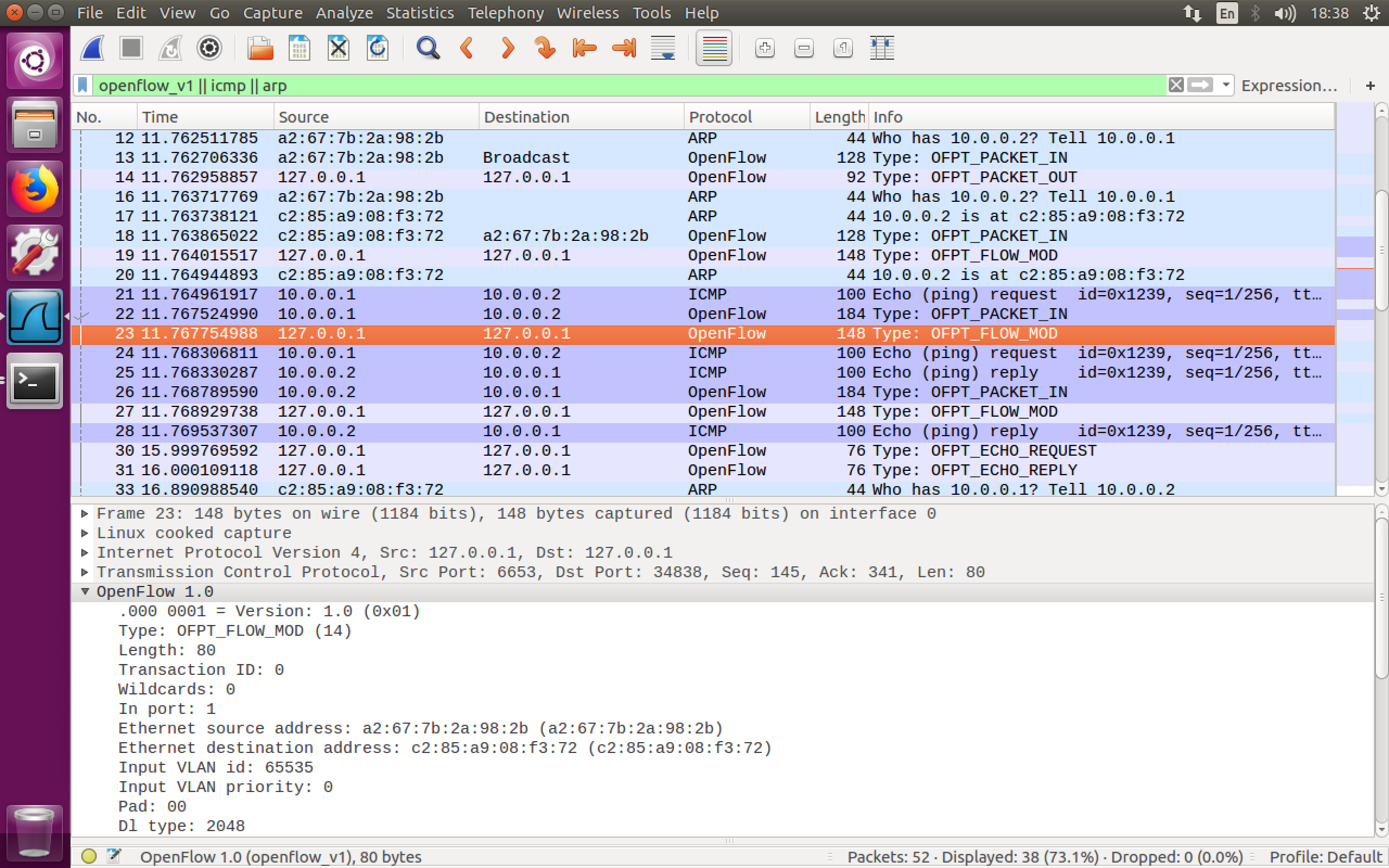
Task: Open the Statistics menu
Action: pos(419,12)
